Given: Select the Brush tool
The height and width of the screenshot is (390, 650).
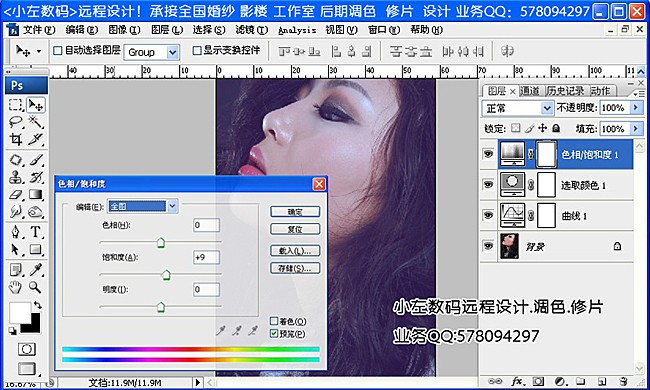Looking at the screenshot, I should coord(36,160).
